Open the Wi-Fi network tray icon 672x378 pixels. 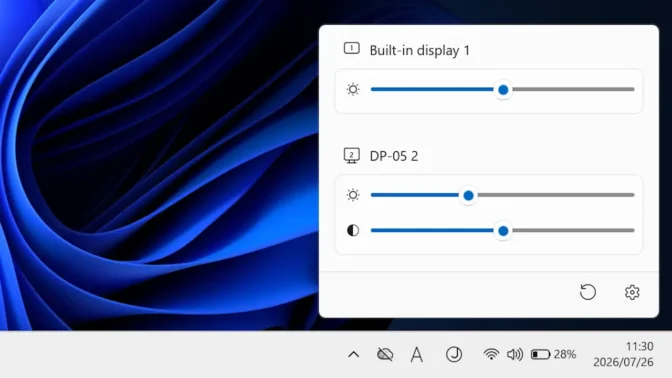pos(491,354)
